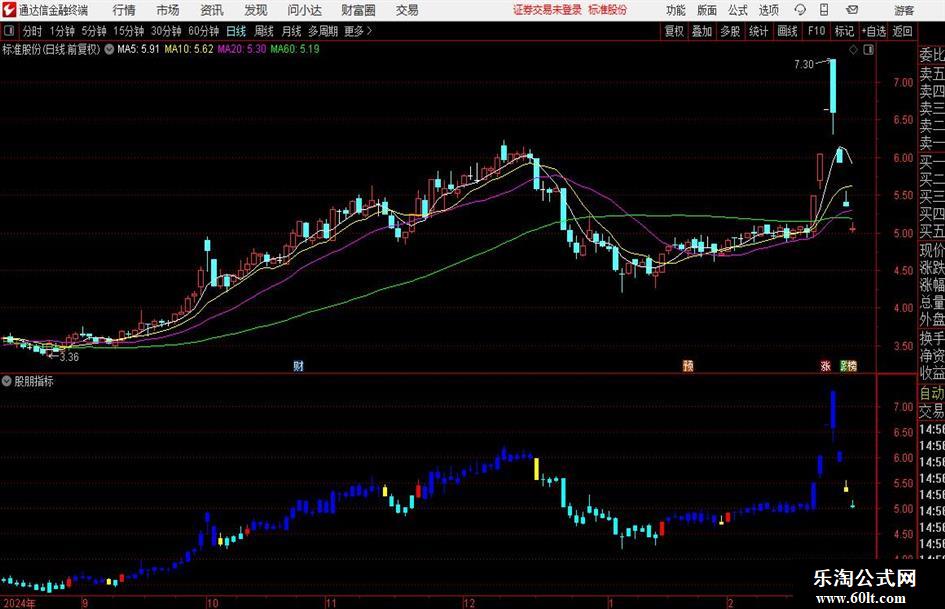Click the 复权 toolbar button
The image size is (945, 609).
674,31
